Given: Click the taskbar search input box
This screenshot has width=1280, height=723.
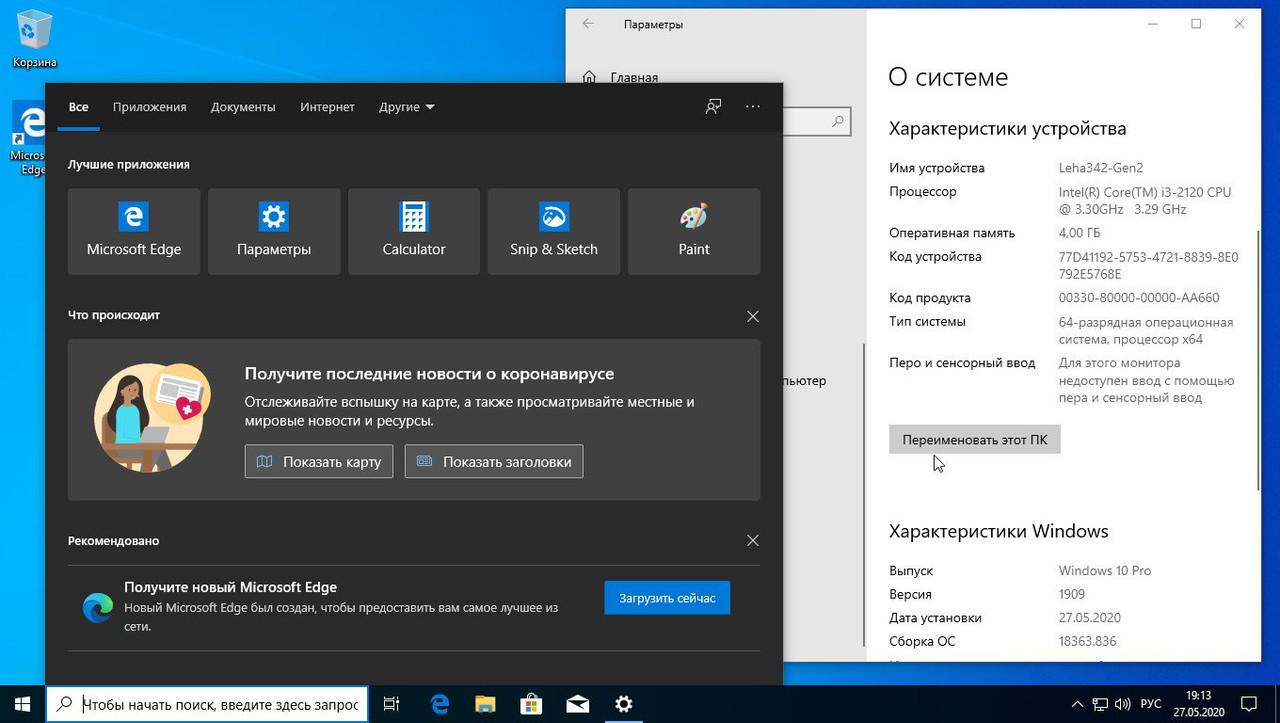Looking at the screenshot, I should pos(207,704).
